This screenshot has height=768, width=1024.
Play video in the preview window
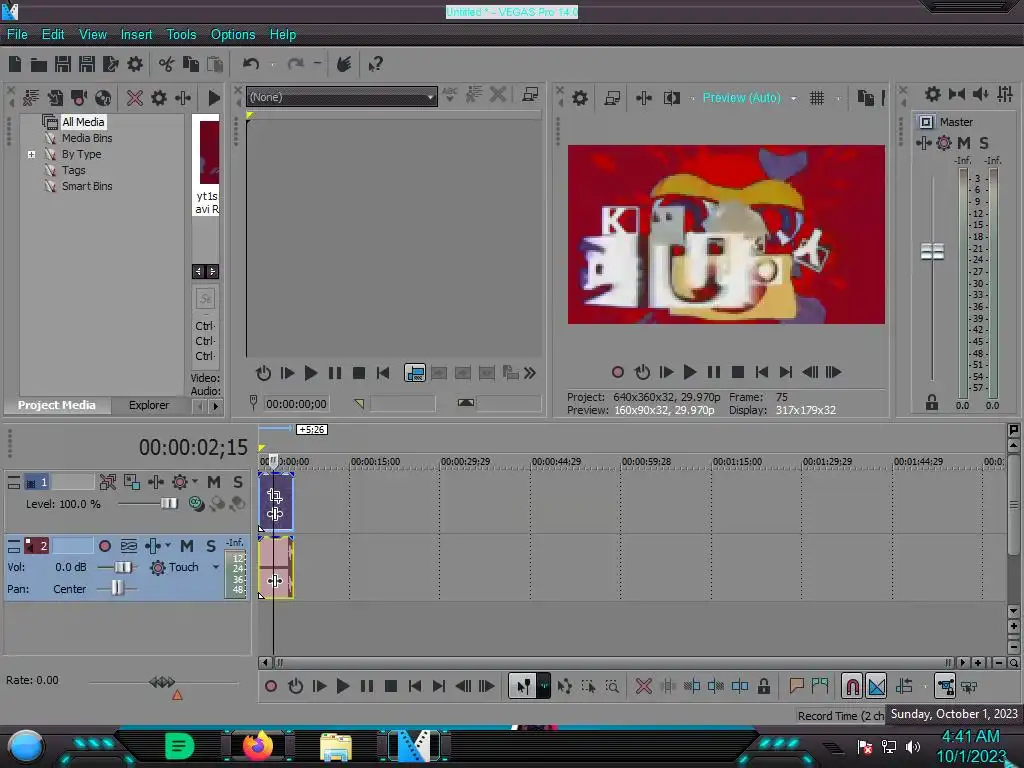[690, 372]
